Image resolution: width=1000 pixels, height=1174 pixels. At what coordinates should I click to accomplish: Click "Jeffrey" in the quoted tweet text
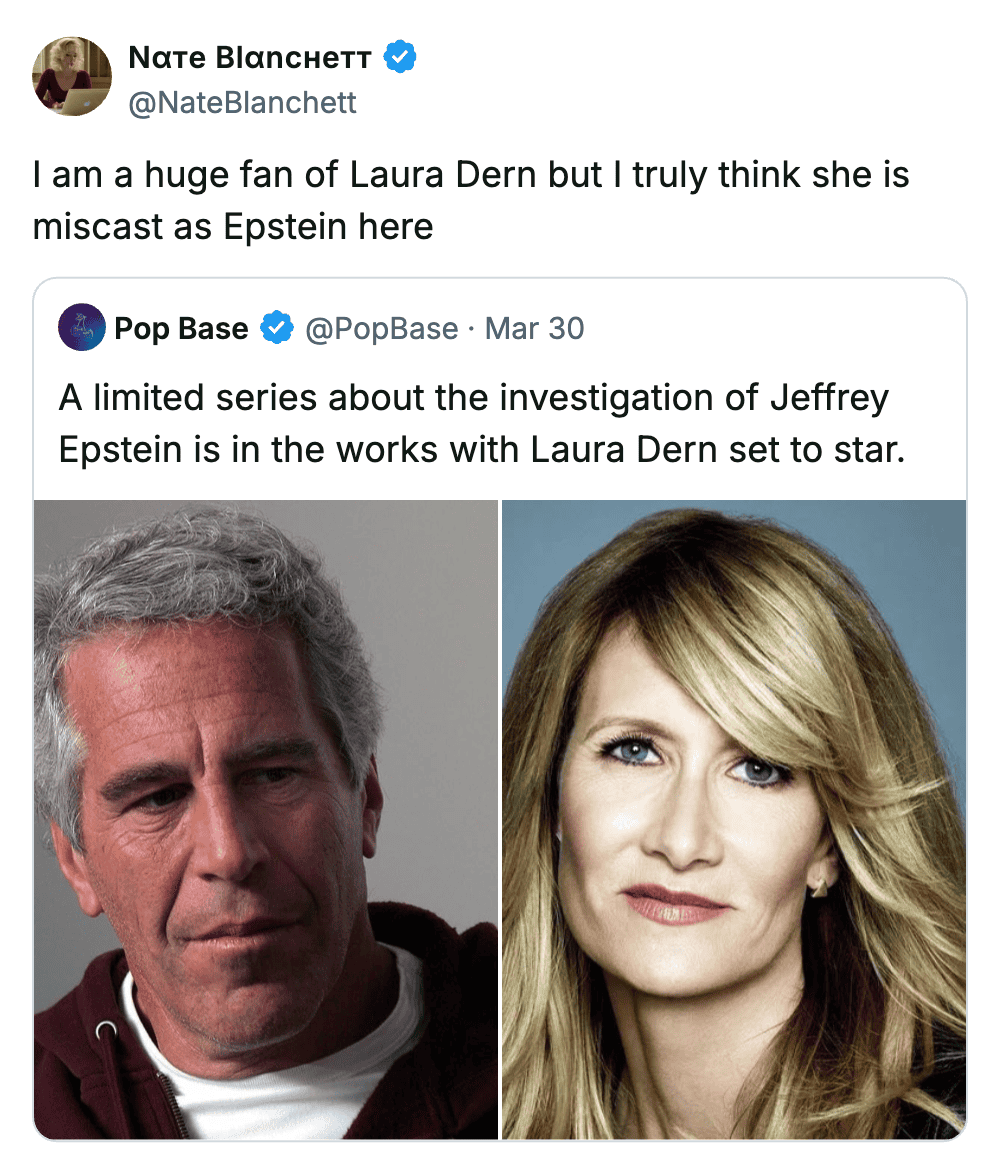click(828, 398)
